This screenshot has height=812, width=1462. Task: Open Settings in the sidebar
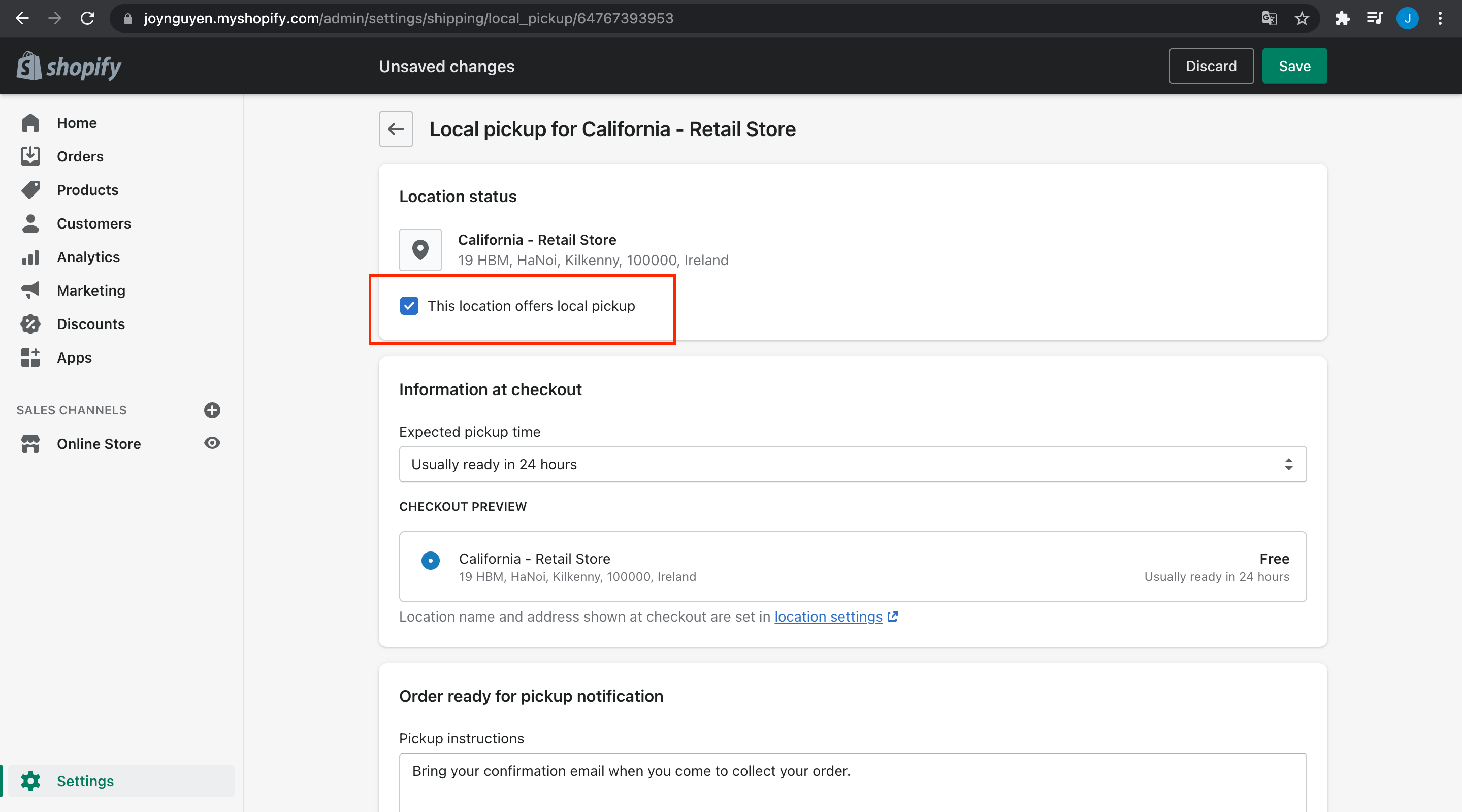click(85, 781)
